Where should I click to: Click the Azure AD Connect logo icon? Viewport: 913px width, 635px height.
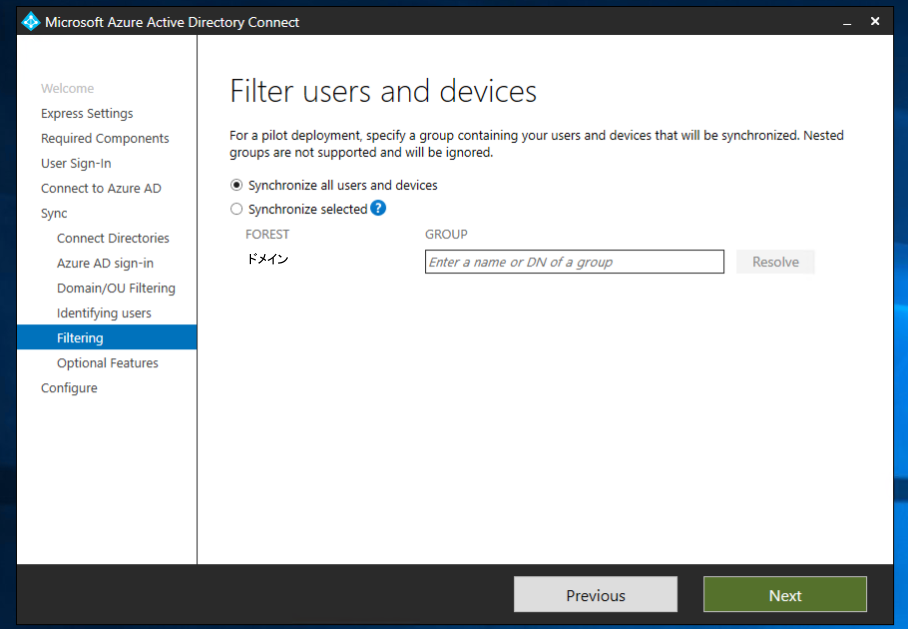point(30,22)
